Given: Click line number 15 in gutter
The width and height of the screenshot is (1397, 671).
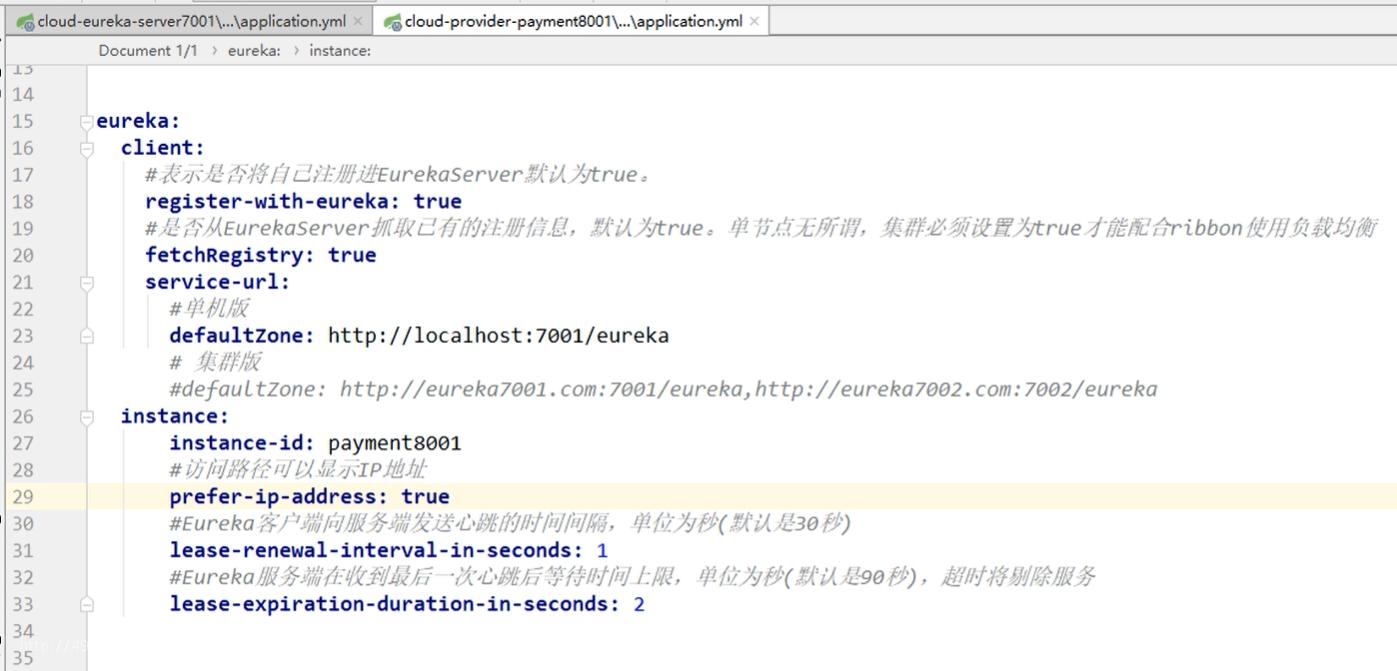Looking at the screenshot, I should (22, 121).
